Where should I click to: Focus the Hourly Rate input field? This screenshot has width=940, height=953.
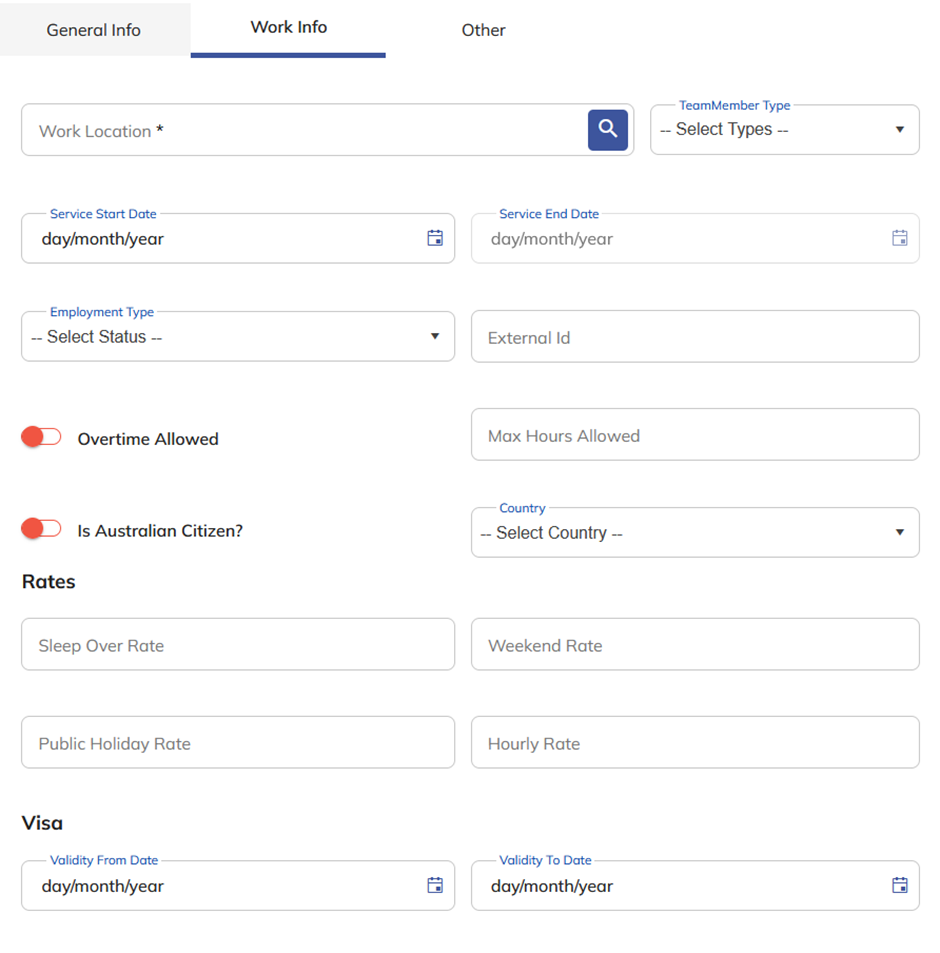click(x=694, y=744)
